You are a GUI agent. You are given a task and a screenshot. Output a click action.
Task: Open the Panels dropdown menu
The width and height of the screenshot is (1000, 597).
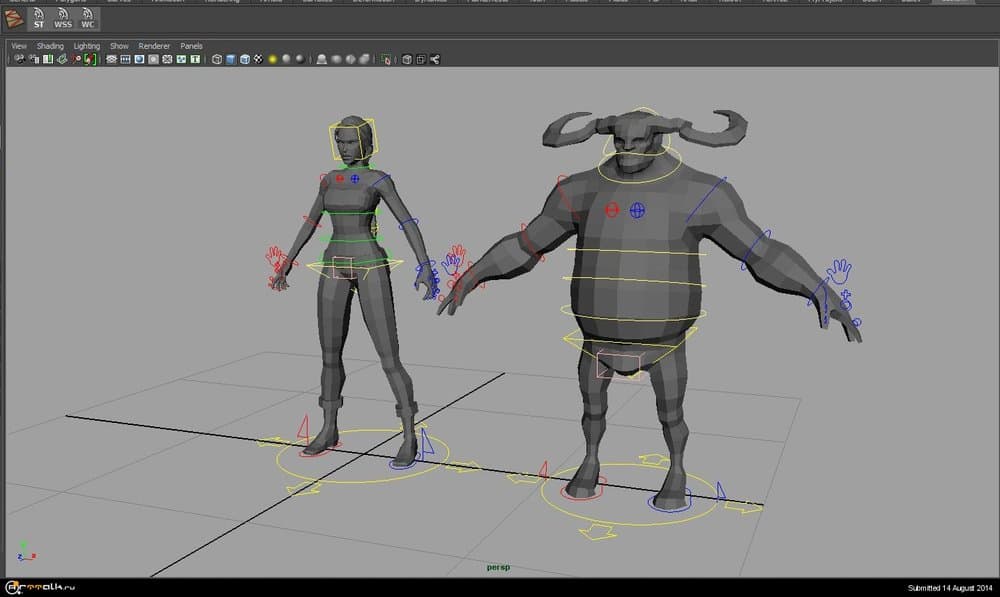pyautogui.click(x=191, y=46)
